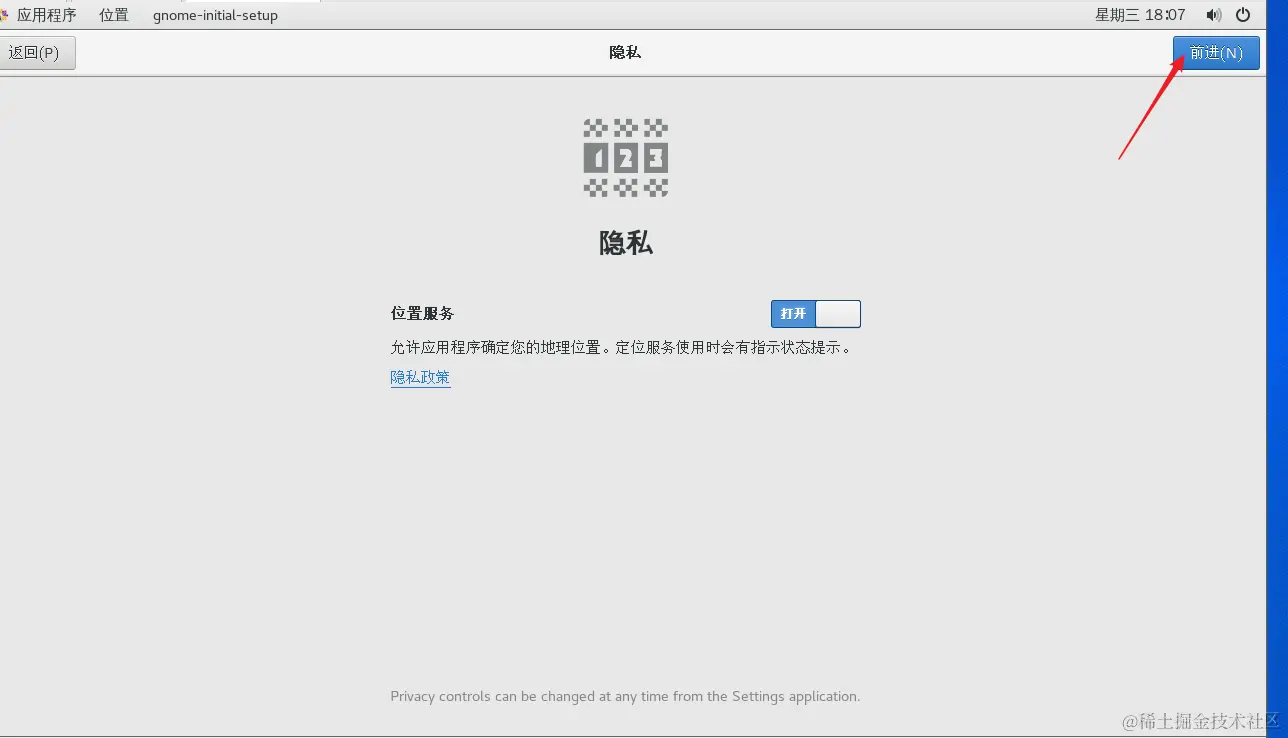Click the blue highlighted 前进(N) area
The width and height of the screenshot is (1288, 738).
click(1215, 52)
